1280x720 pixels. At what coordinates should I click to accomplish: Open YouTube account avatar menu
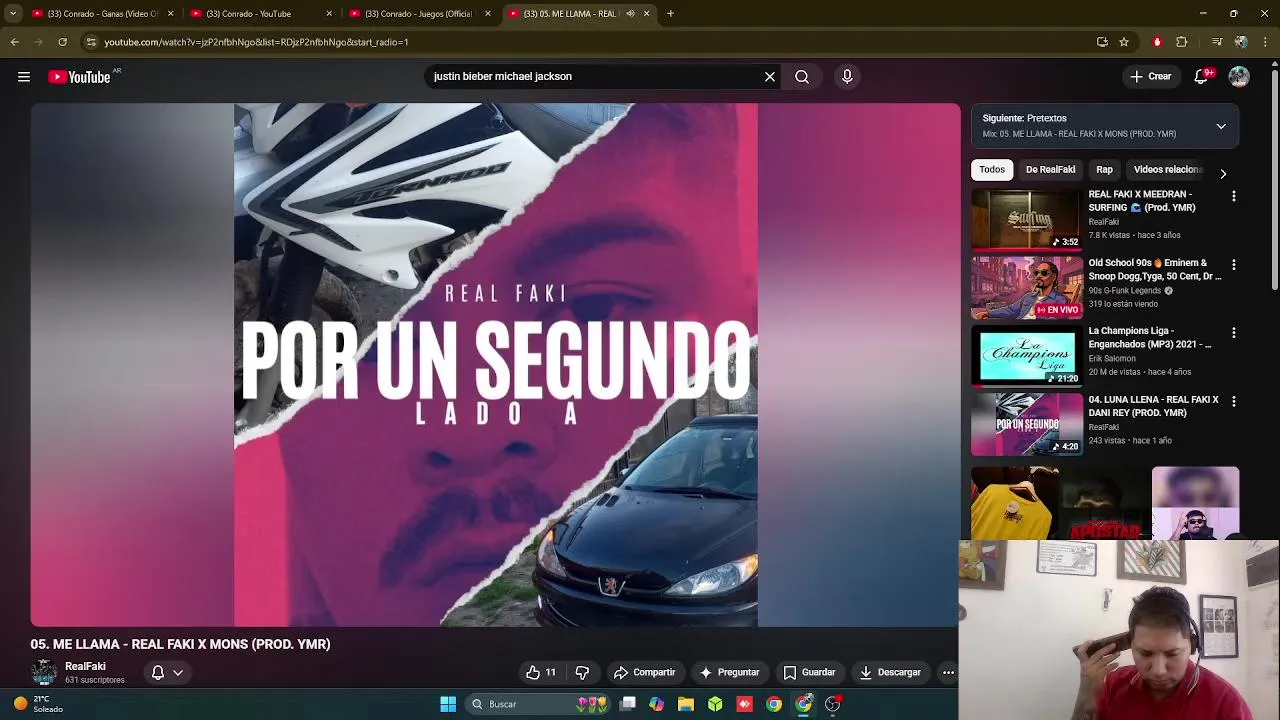(x=1239, y=76)
